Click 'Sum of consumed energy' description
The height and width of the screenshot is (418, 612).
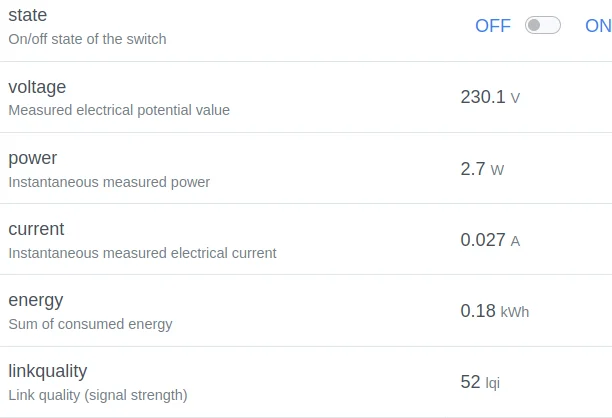click(90, 324)
